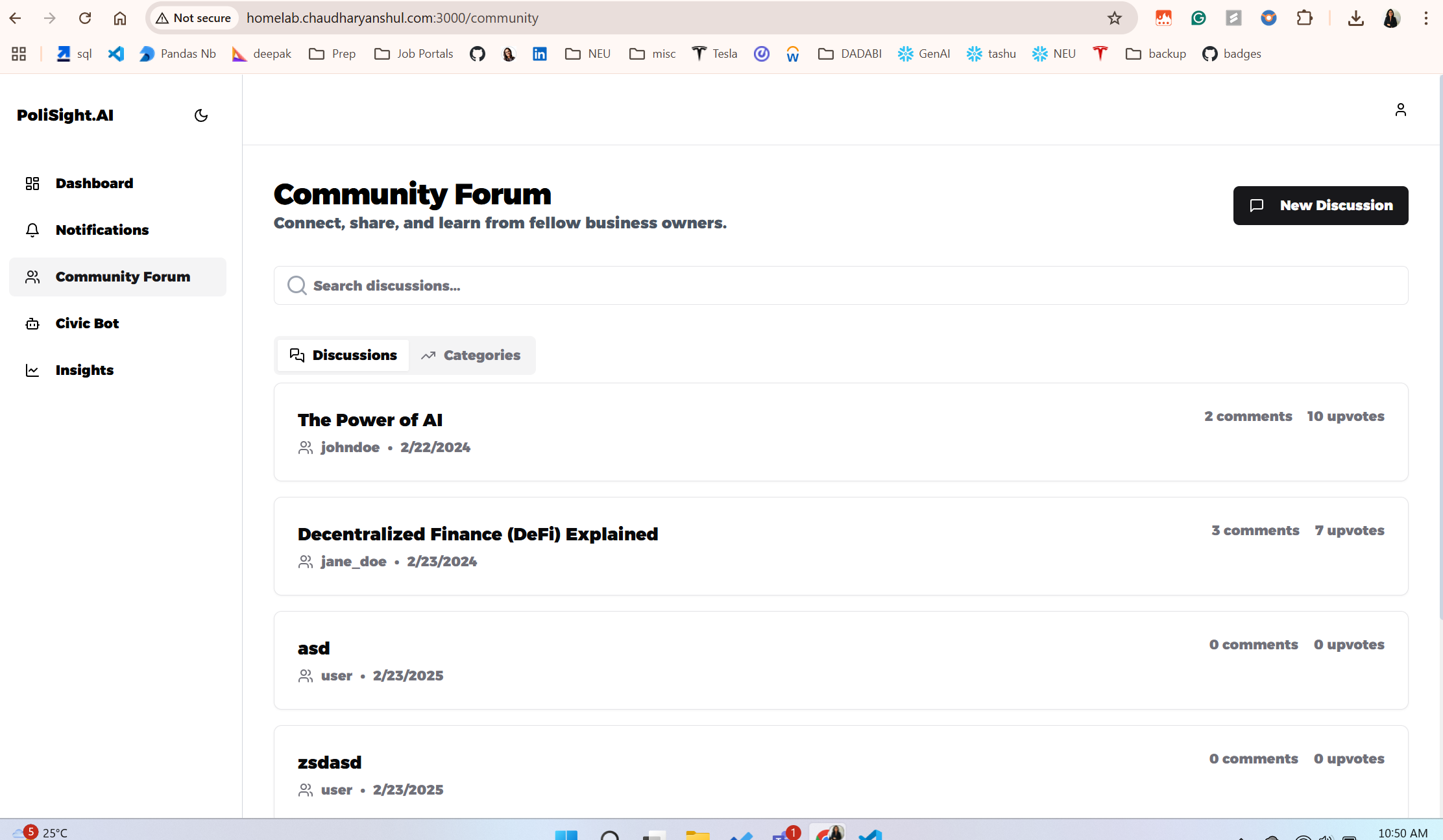Toggle dark mode moon icon
Viewport: 1443px width, 840px height.
click(201, 115)
